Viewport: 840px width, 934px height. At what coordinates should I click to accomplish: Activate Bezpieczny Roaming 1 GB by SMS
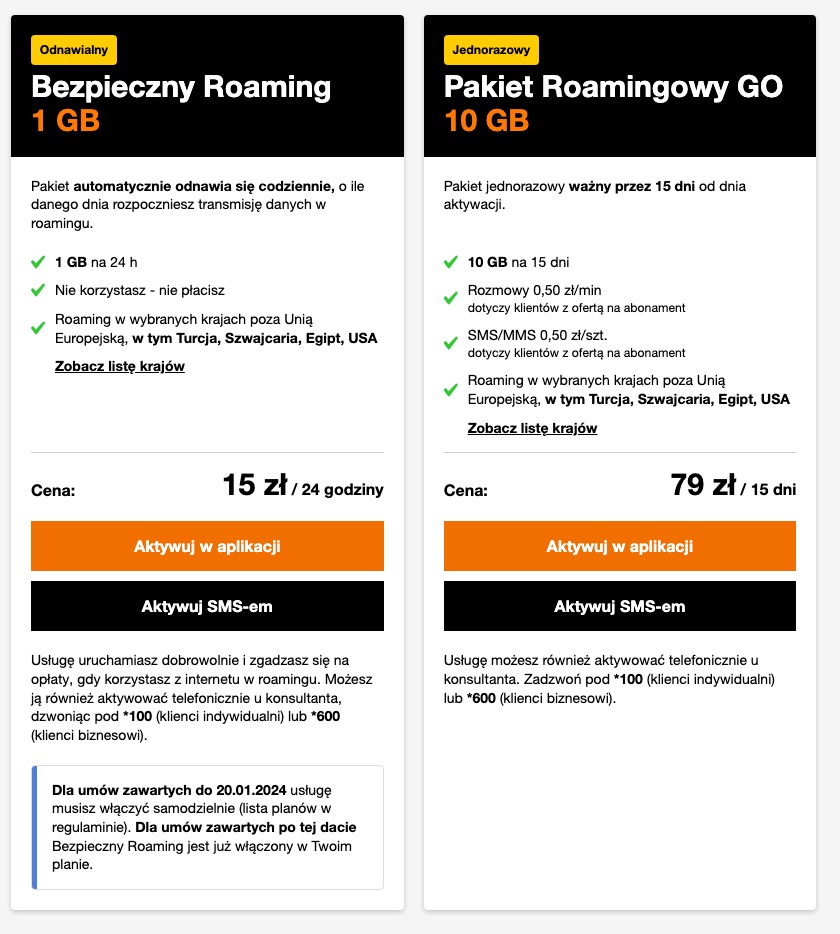(207, 606)
